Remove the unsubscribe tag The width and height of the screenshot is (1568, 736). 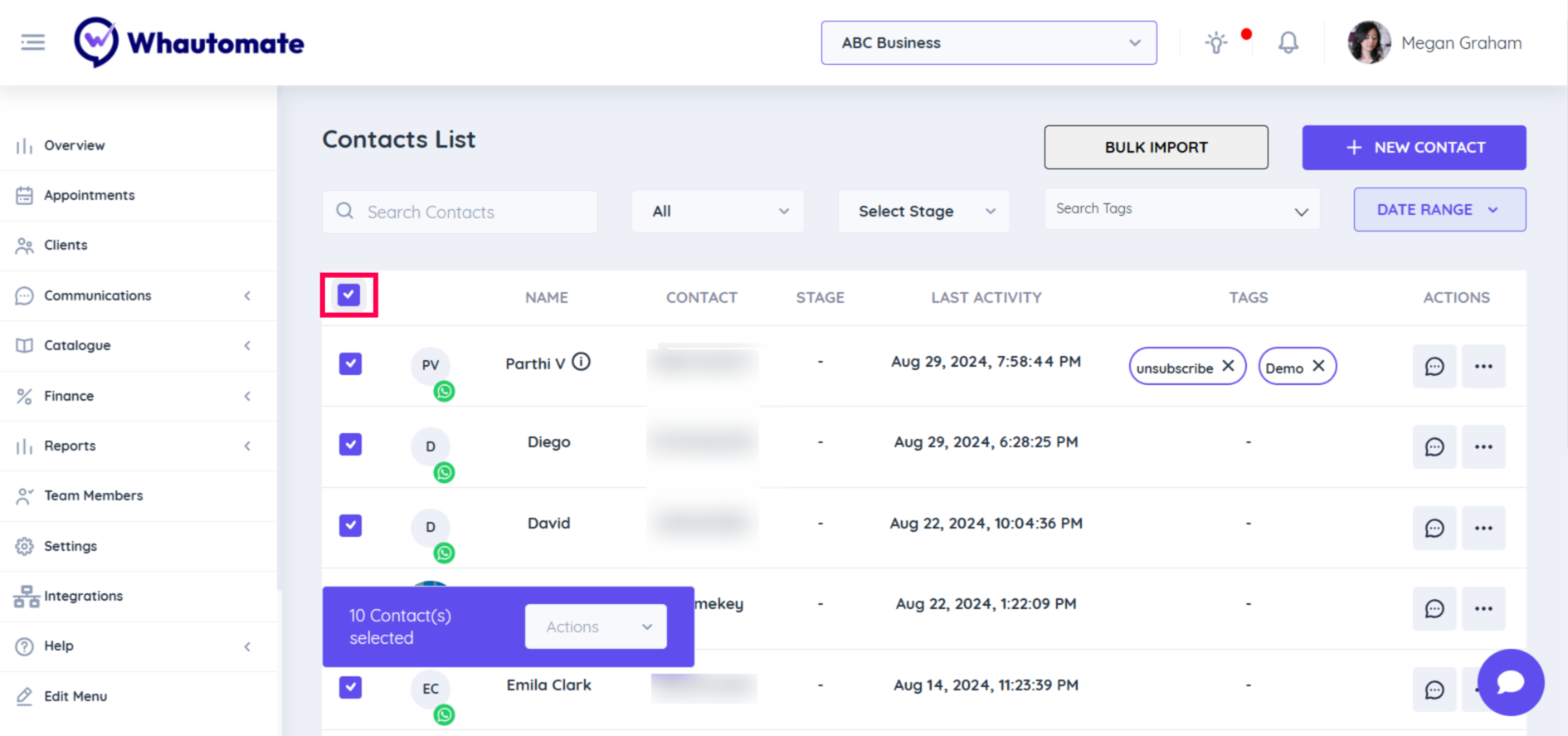[x=1229, y=366]
